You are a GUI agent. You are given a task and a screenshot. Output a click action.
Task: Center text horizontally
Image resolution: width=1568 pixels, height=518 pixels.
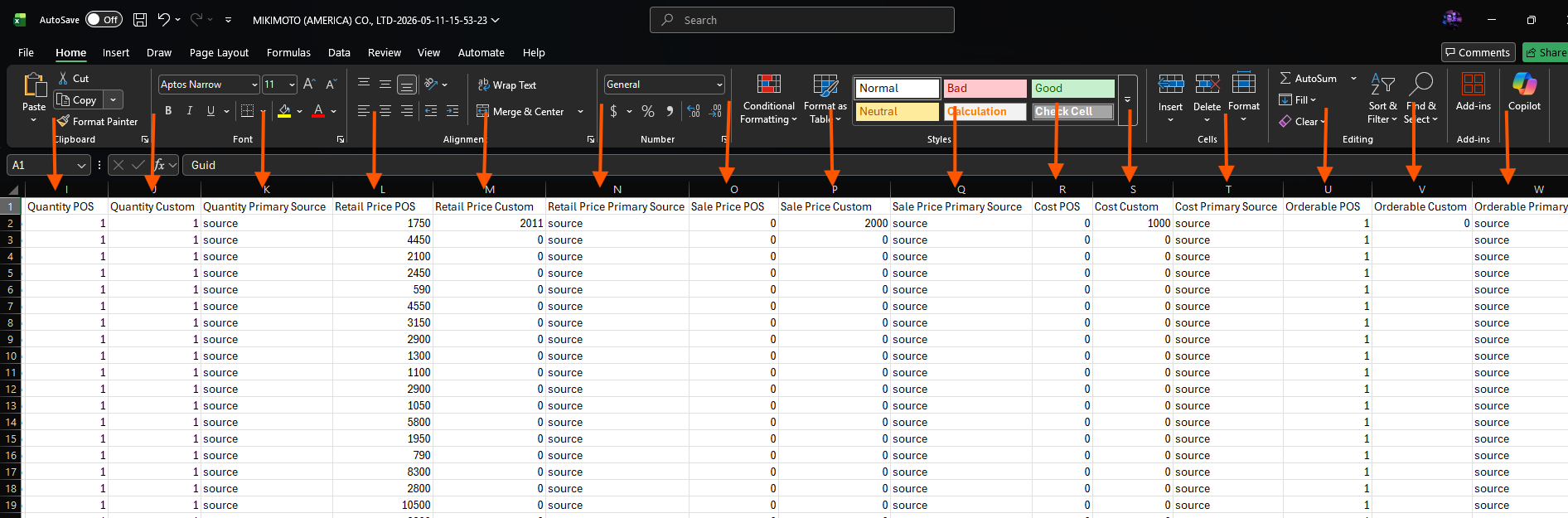coord(385,110)
